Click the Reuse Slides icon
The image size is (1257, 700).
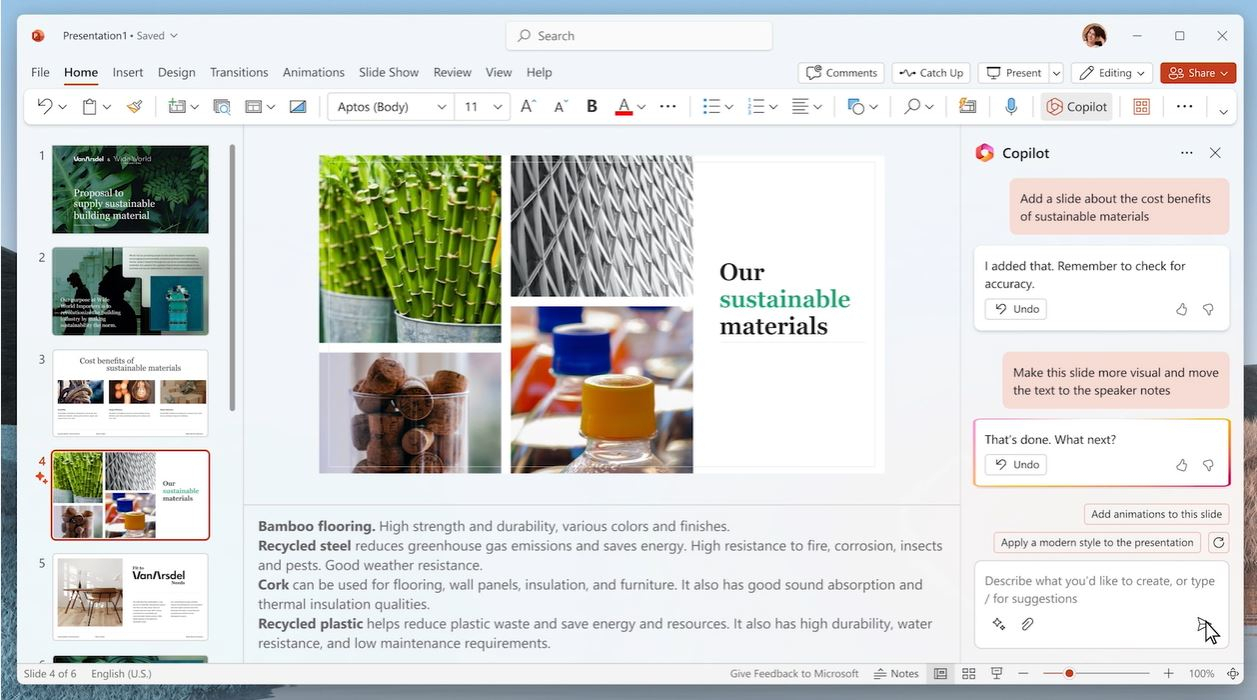click(x=222, y=106)
